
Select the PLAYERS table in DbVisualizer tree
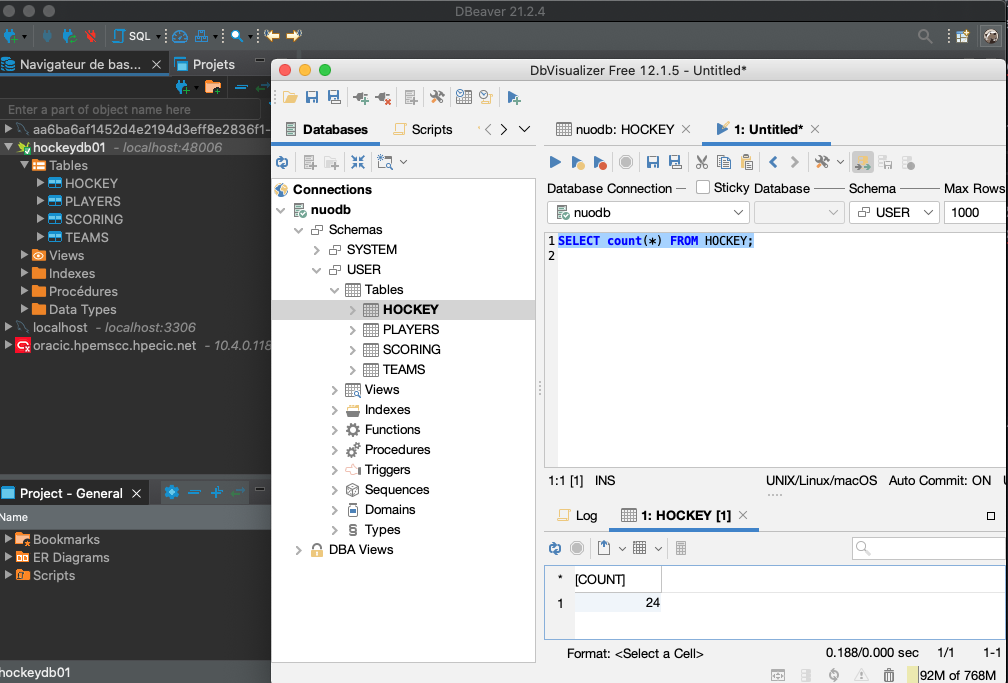[410, 329]
